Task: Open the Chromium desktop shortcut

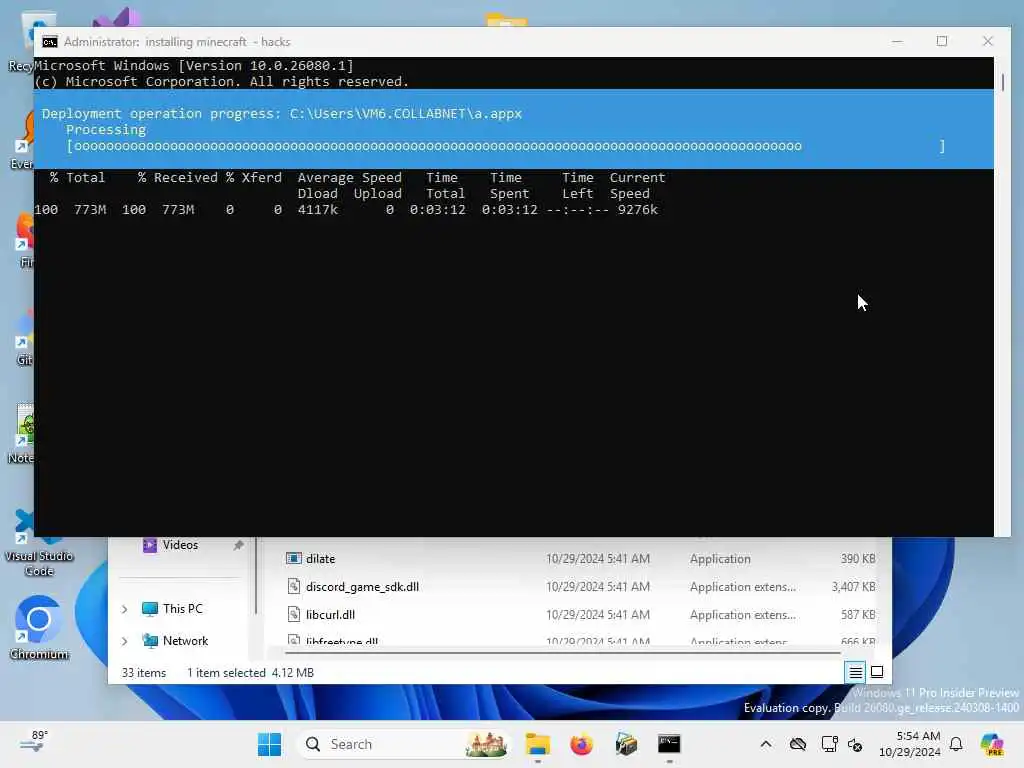Action: click(39, 628)
